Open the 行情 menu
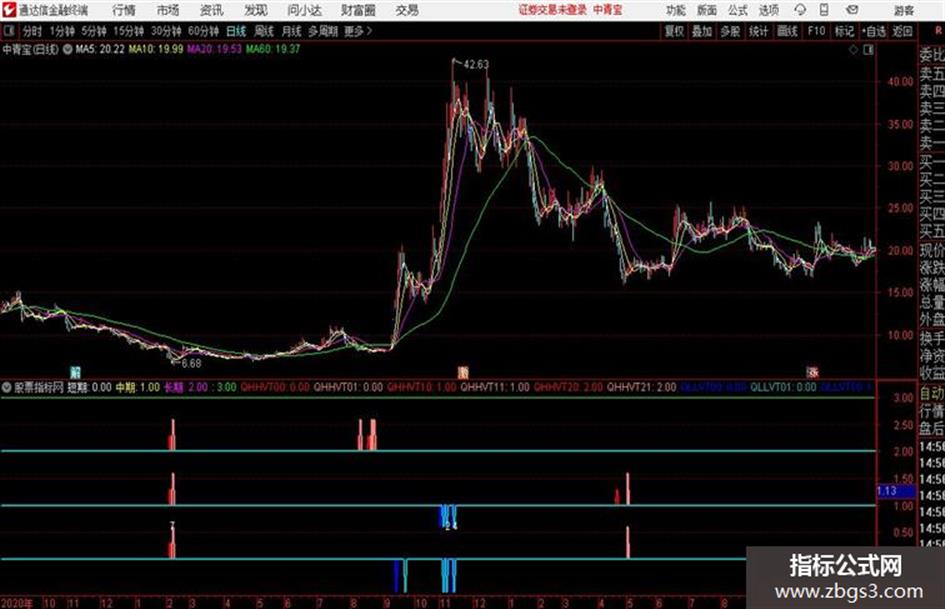945x609 pixels. tap(124, 10)
